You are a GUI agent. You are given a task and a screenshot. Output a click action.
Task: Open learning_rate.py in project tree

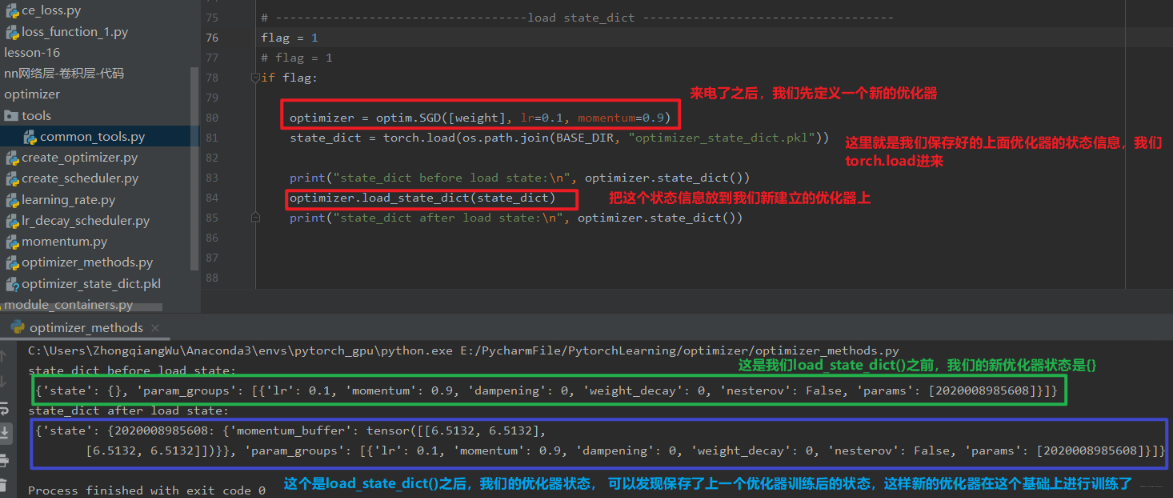pos(68,200)
